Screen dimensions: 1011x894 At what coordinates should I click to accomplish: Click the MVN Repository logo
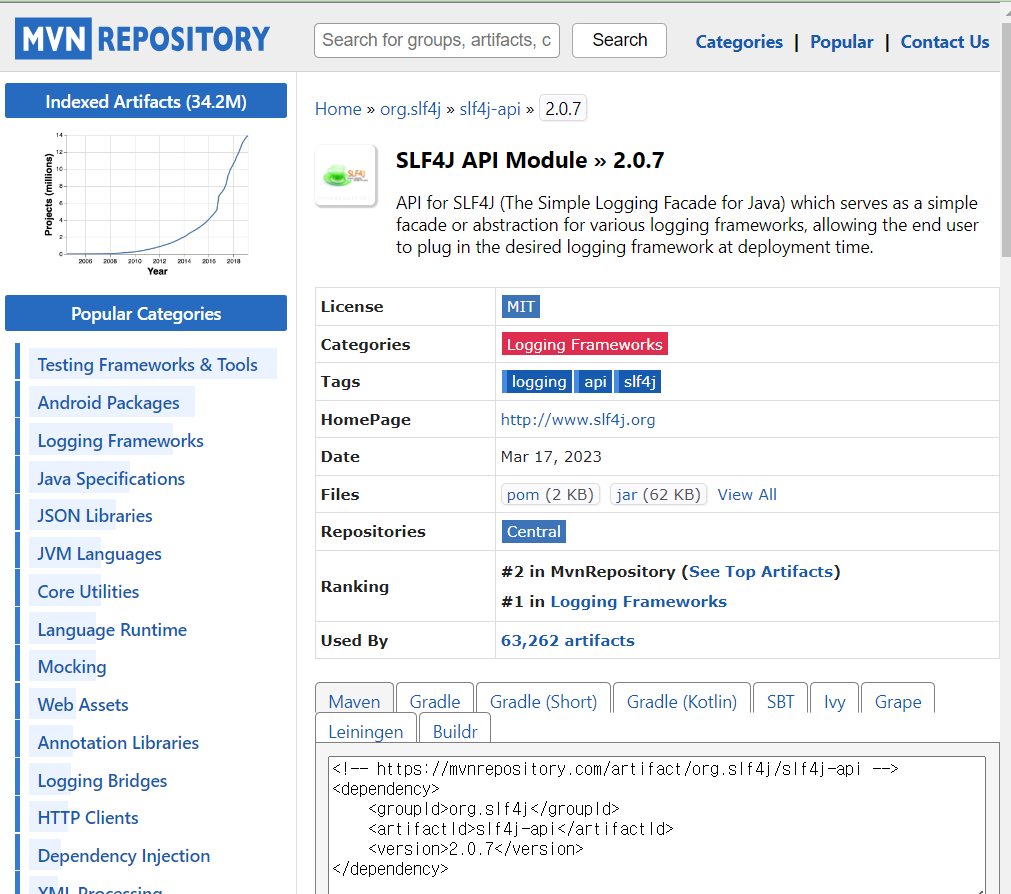142,39
